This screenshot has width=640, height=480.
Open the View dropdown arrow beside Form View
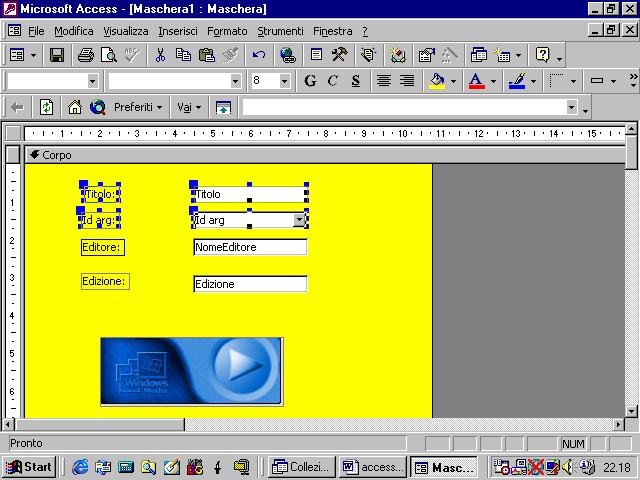click(33, 55)
